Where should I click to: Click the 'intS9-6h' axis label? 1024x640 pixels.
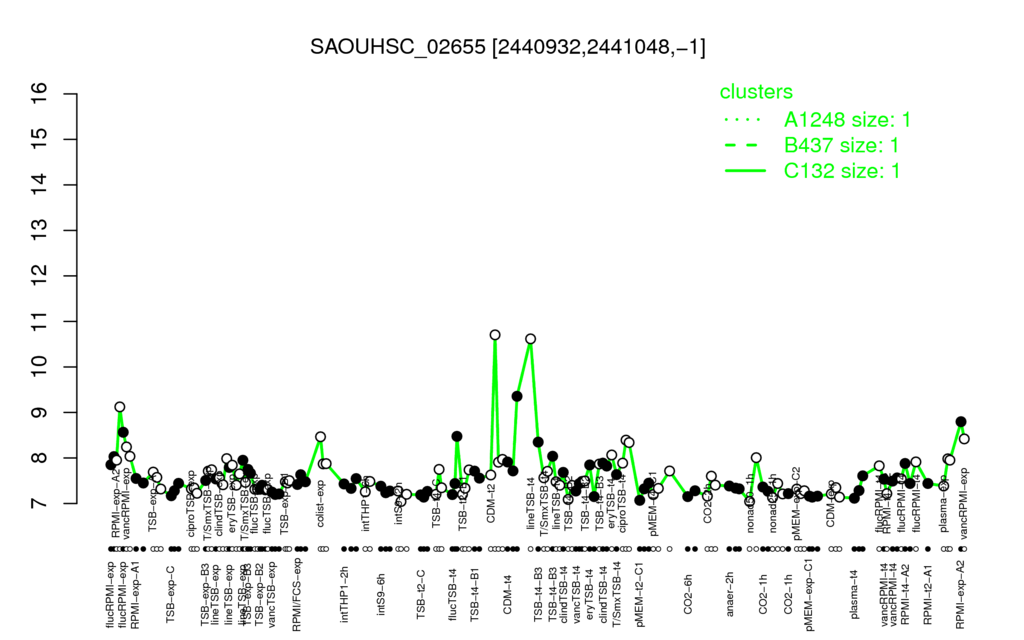coord(381,594)
